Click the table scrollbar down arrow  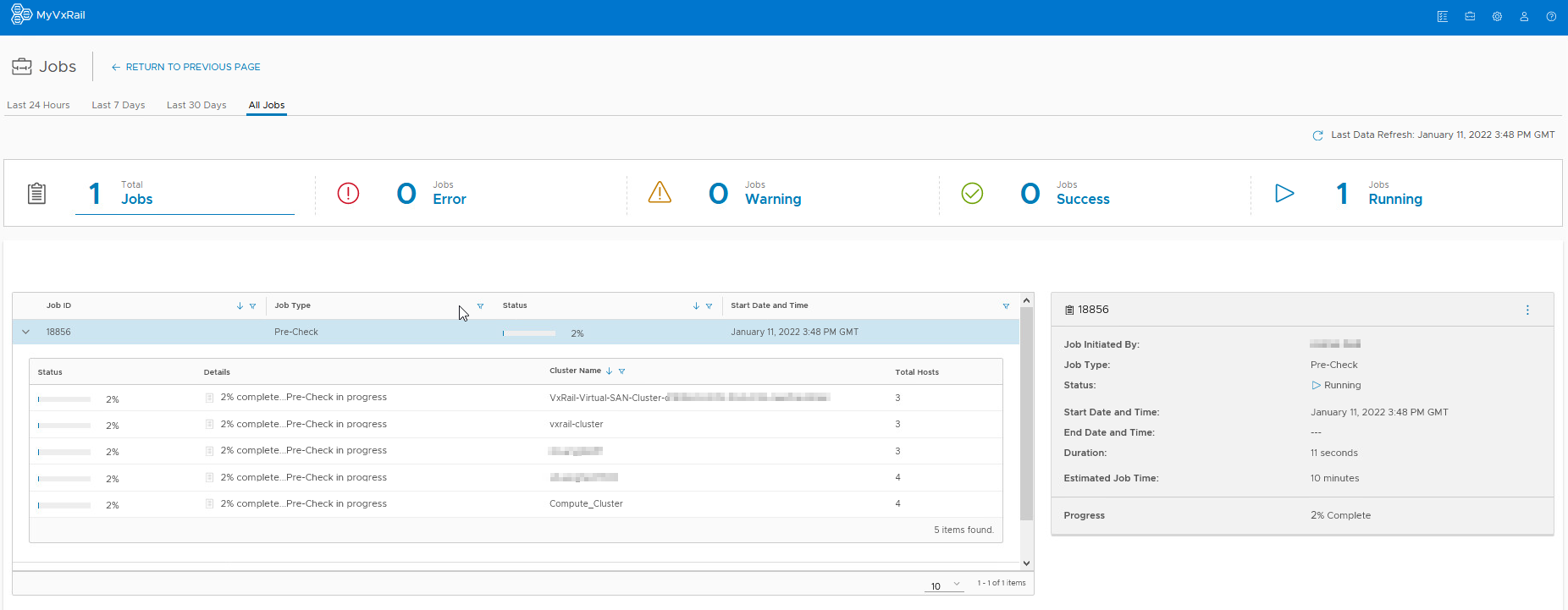tap(1026, 563)
